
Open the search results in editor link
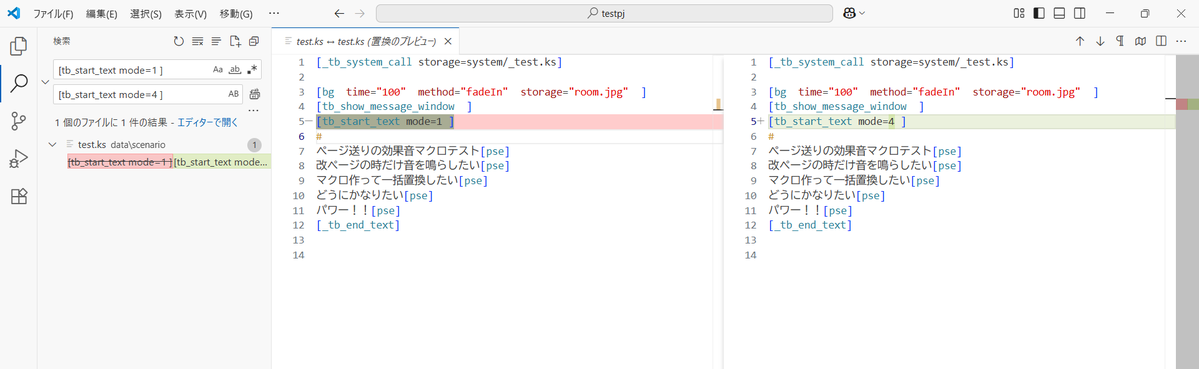pyautogui.click(x=208, y=122)
